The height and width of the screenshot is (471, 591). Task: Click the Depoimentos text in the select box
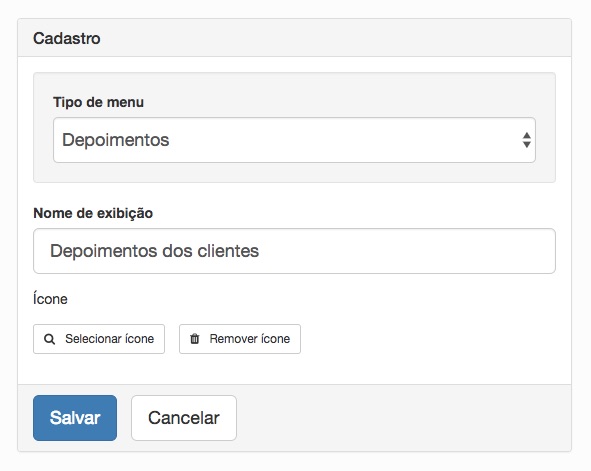pos(116,140)
